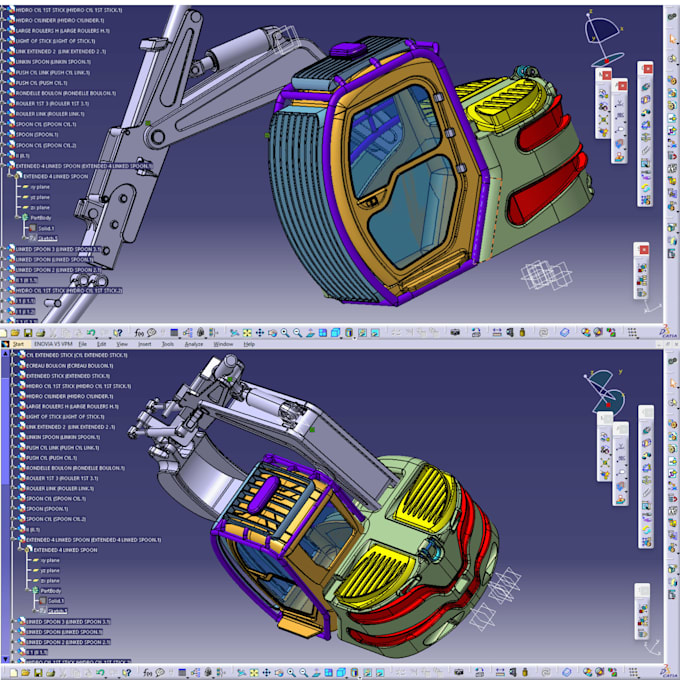
Task: Click Coincidence Constraint icon in top floating toolbar
Action: pyautogui.click(x=646, y=87)
